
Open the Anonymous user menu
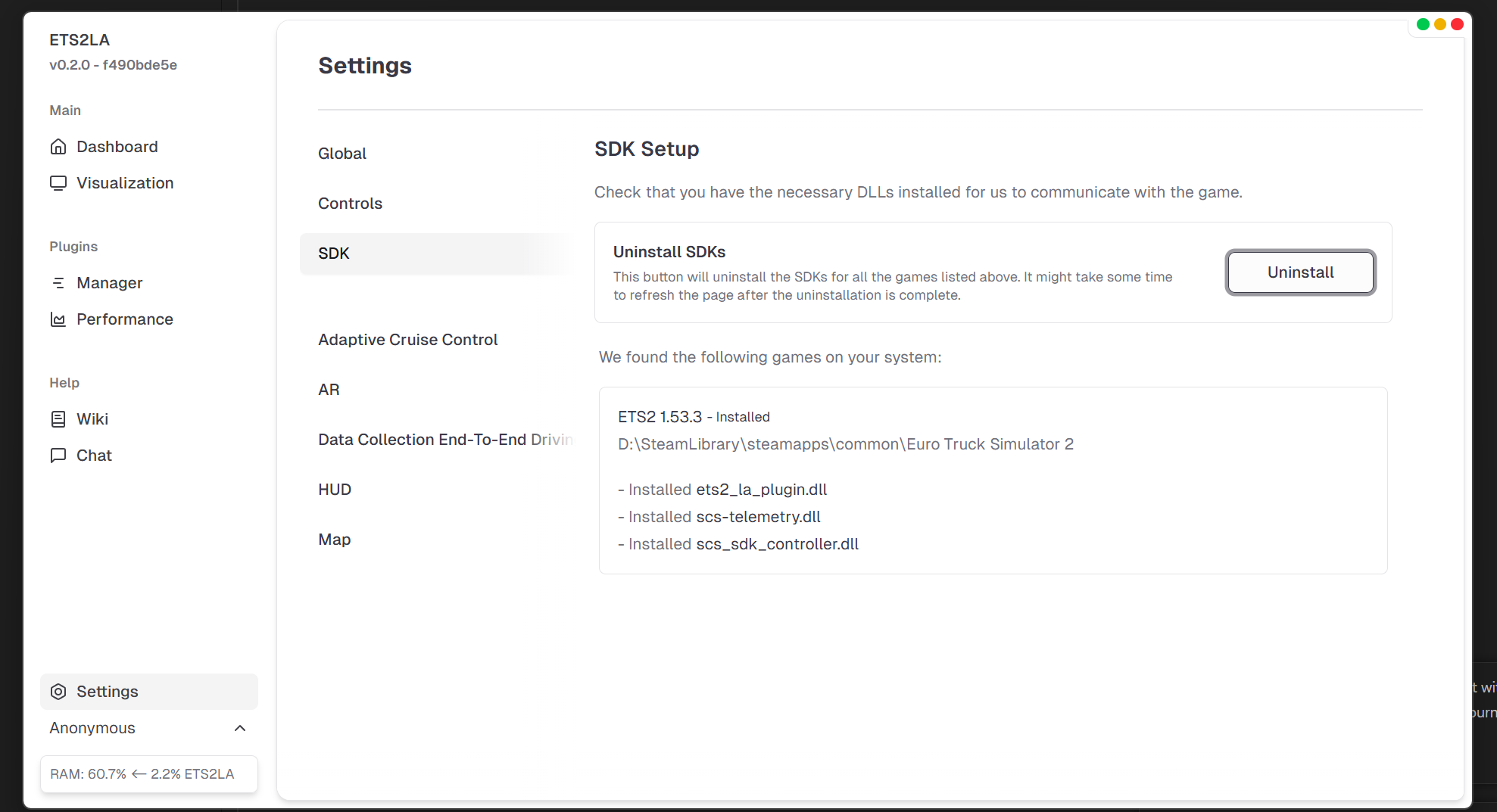pos(92,728)
